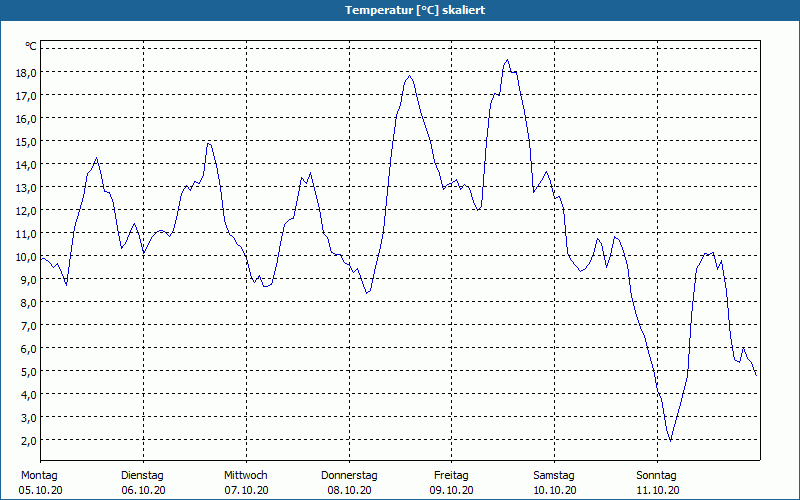800x500 pixels.
Task: Select the Dienstag day label
Action: pyautogui.click(x=142, y=476)
